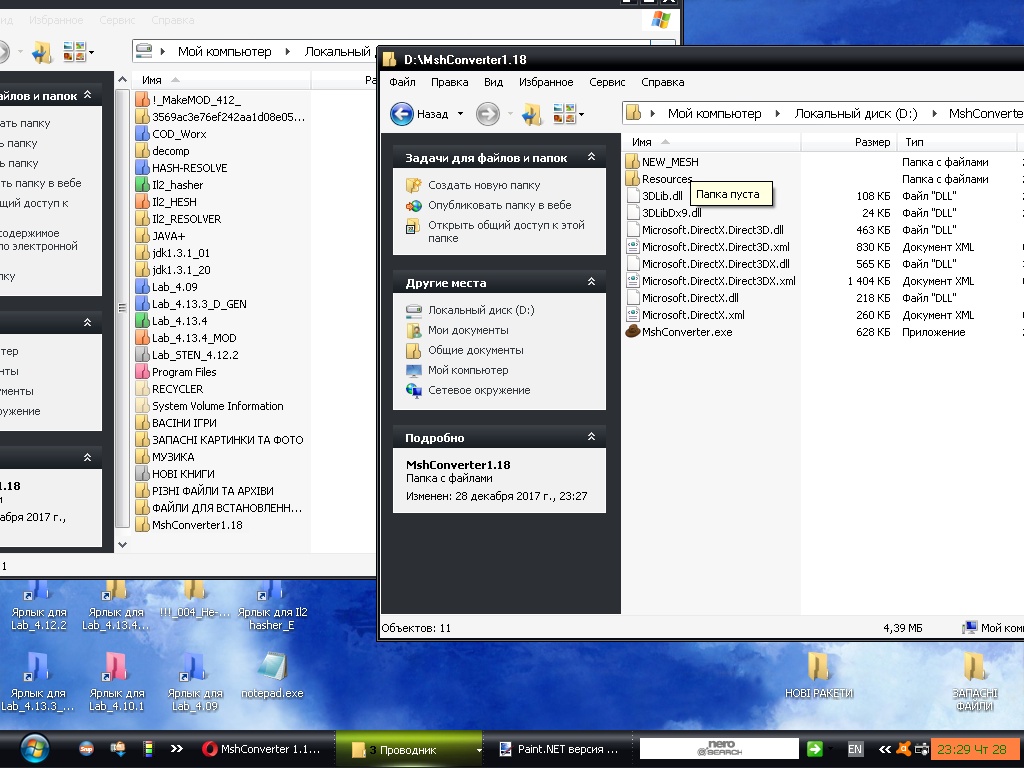This screenshot has width=1024, height=768.
Task: Open the views dropdown arrow in toolbar
Action: coord(581,115)
